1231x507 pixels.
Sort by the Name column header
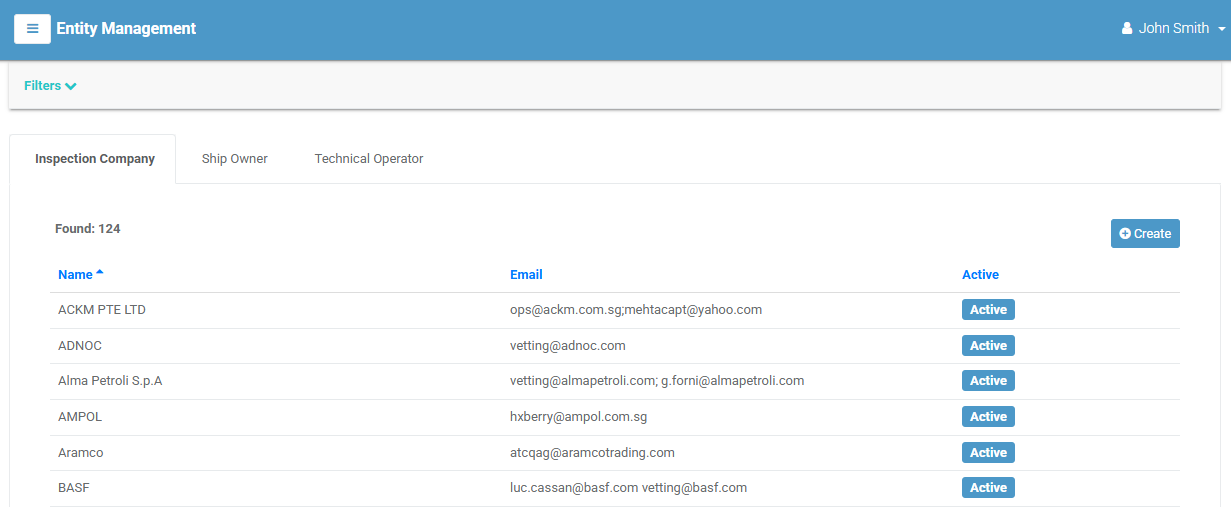tap(80, 274)
